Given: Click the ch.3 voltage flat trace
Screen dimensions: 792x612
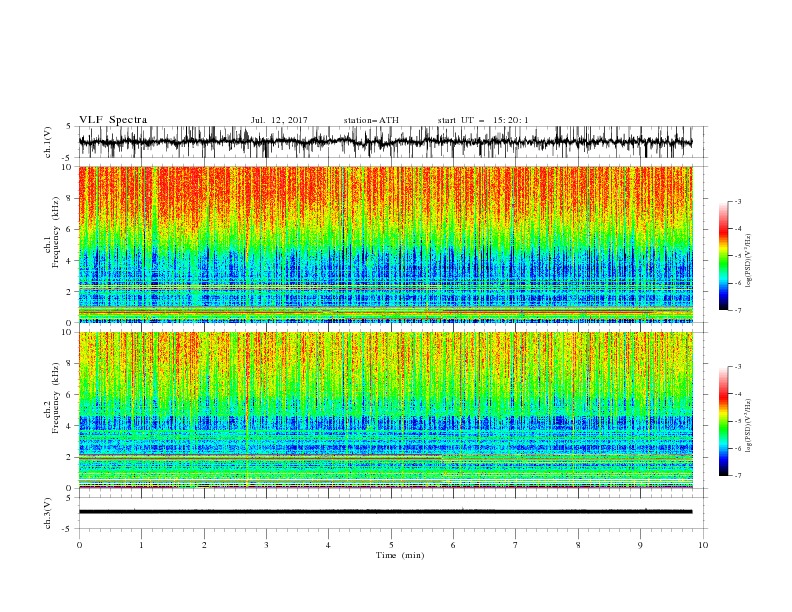Looking at the screenshot, I should (386, 512).
